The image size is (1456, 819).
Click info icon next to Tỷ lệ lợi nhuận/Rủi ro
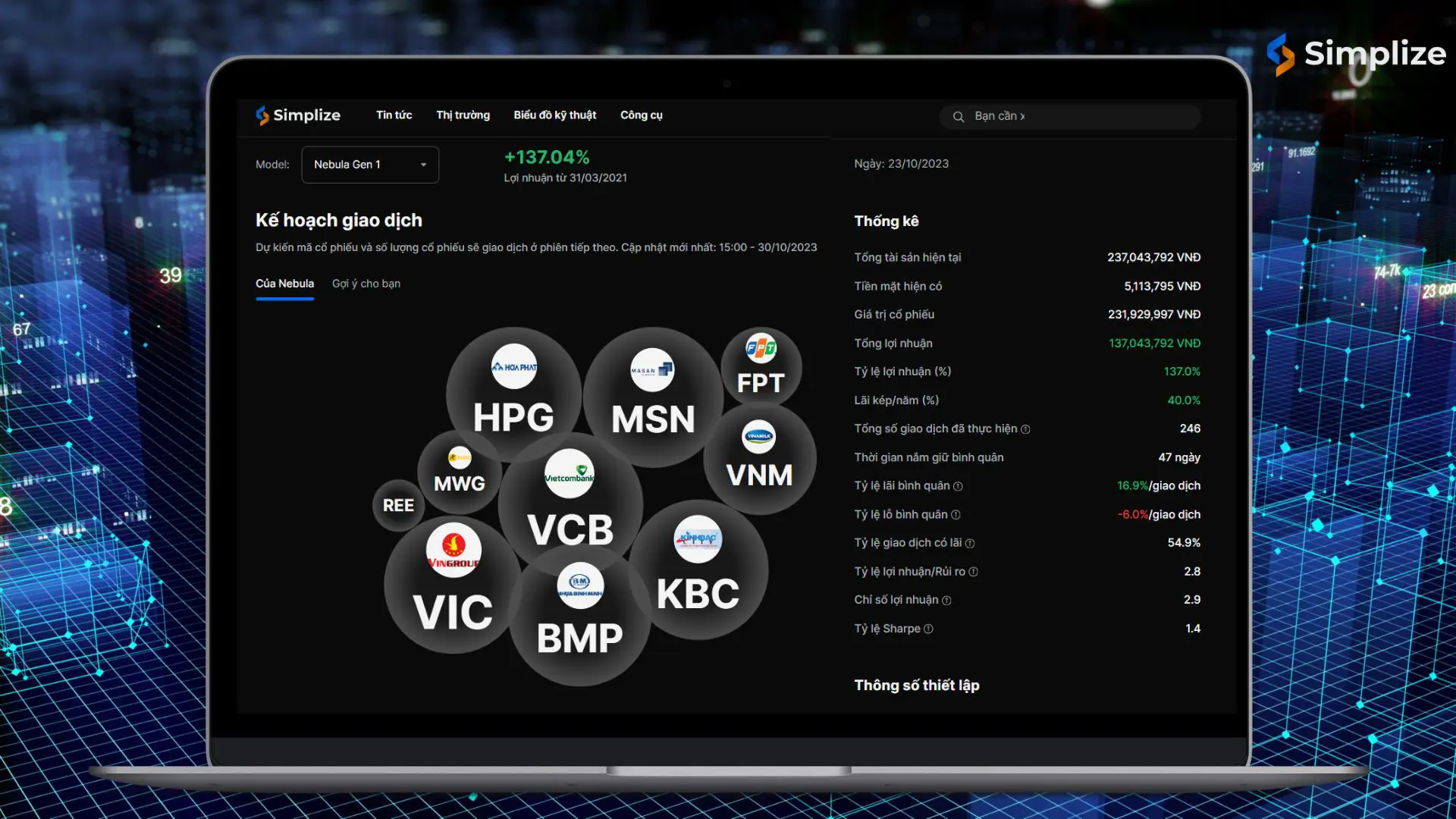pos(974,572)
